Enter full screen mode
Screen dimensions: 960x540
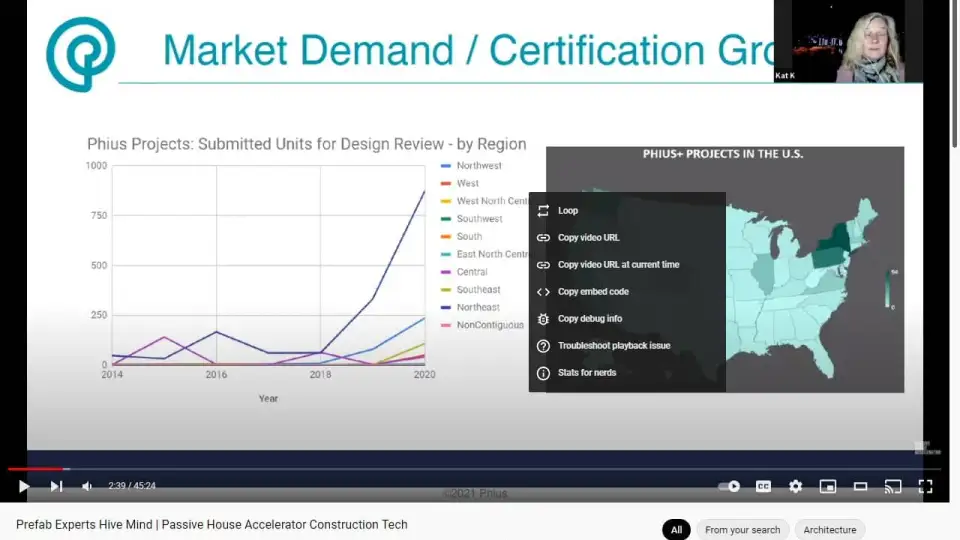pos(925,486)
